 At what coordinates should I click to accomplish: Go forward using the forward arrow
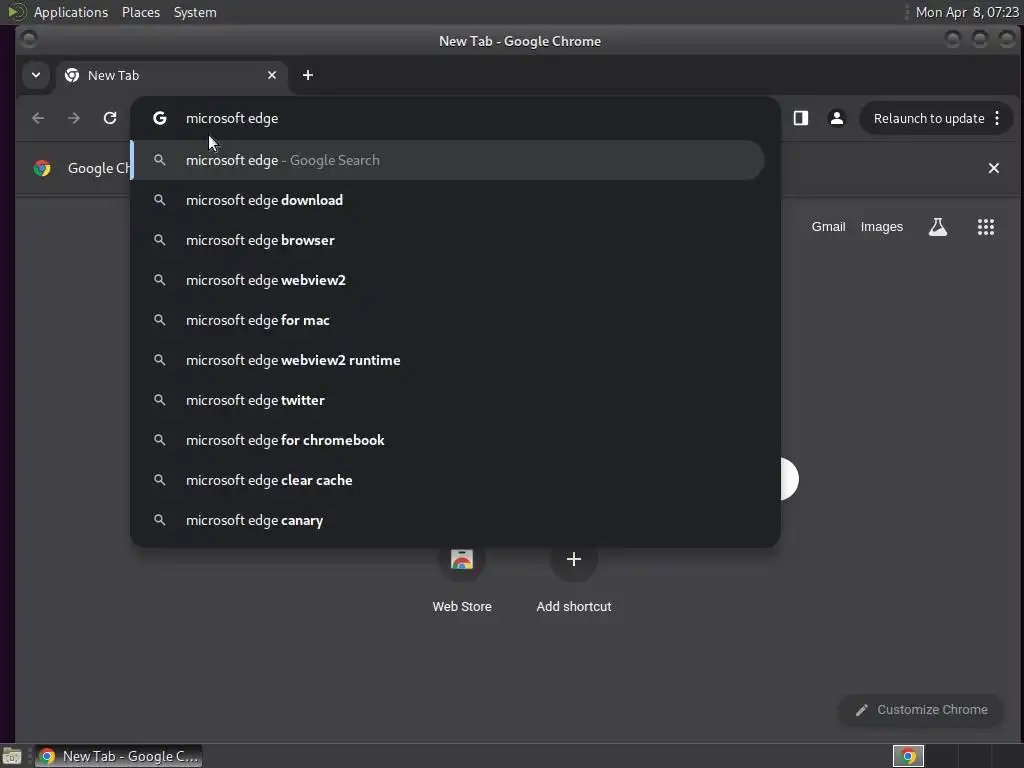(x=74, y=118)
